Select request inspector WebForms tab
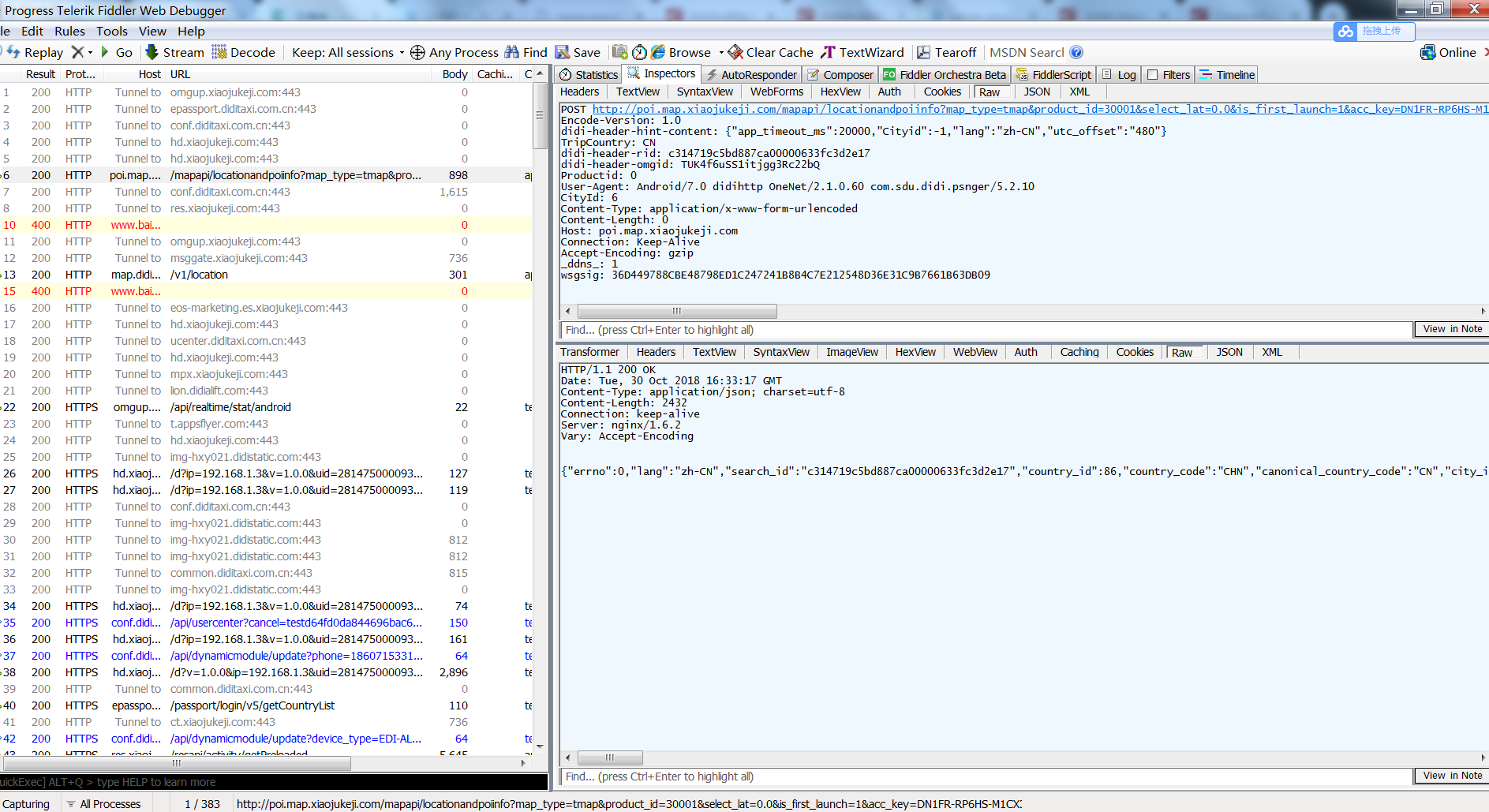Screen dimensions: 1489x812 click(776, 92)
